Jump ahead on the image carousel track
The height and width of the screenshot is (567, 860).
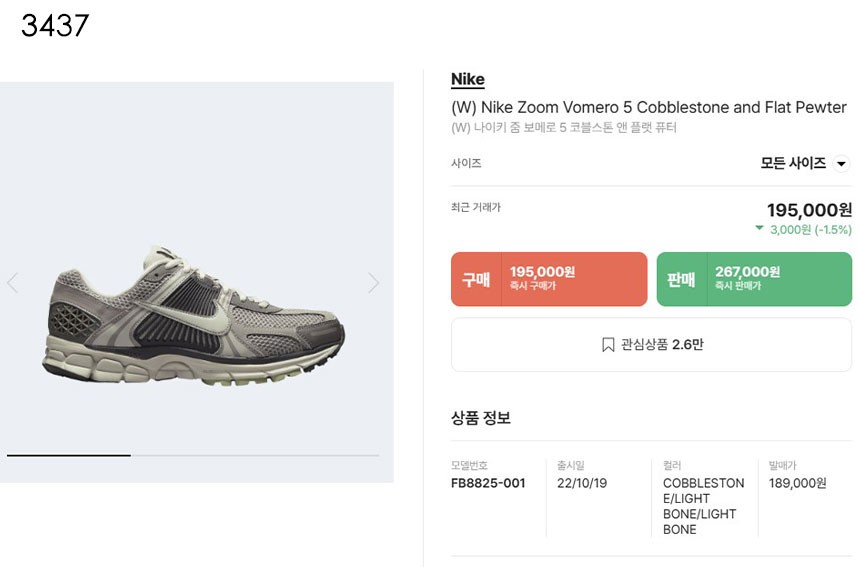pyautogui.click(x=255, y=455)
